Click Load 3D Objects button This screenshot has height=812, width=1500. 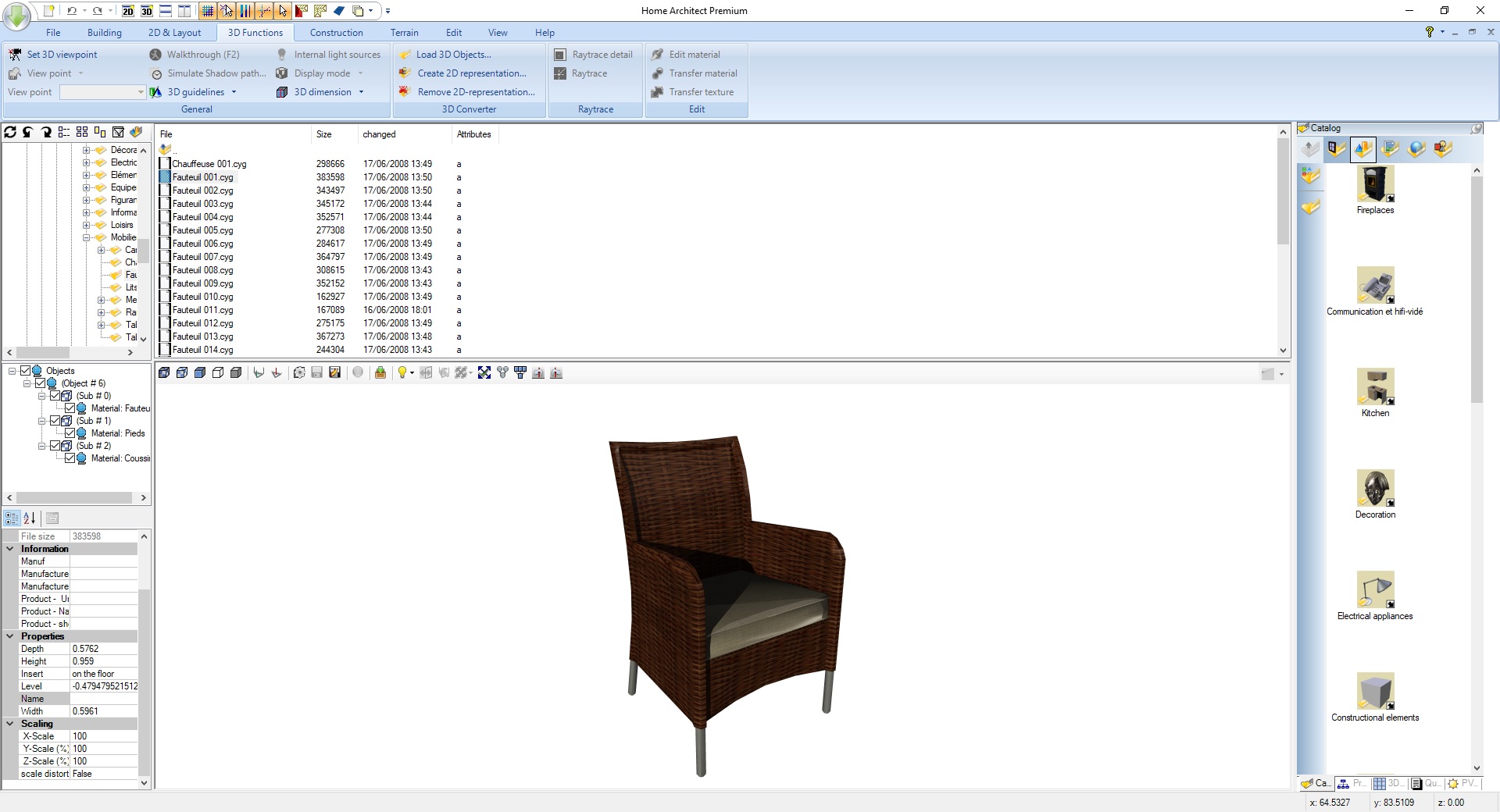point(455,54)
